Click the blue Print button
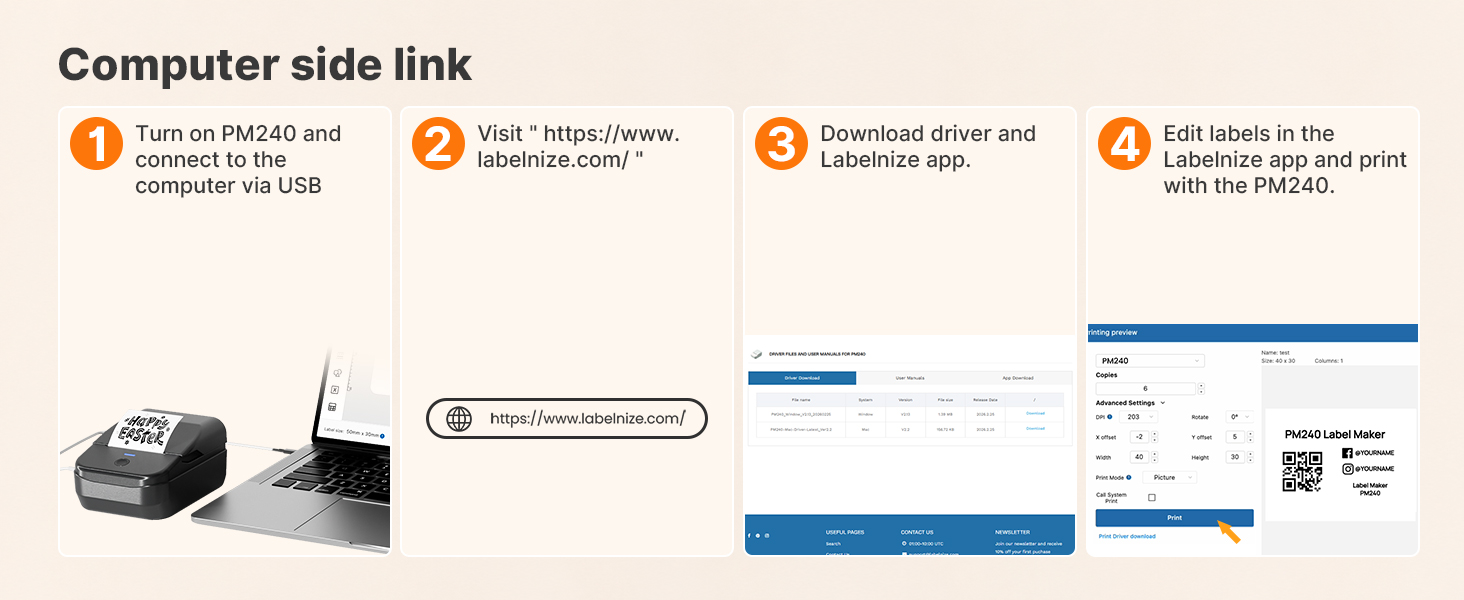This screenshot has height=600, width=1464. (x=1174, y=518)
